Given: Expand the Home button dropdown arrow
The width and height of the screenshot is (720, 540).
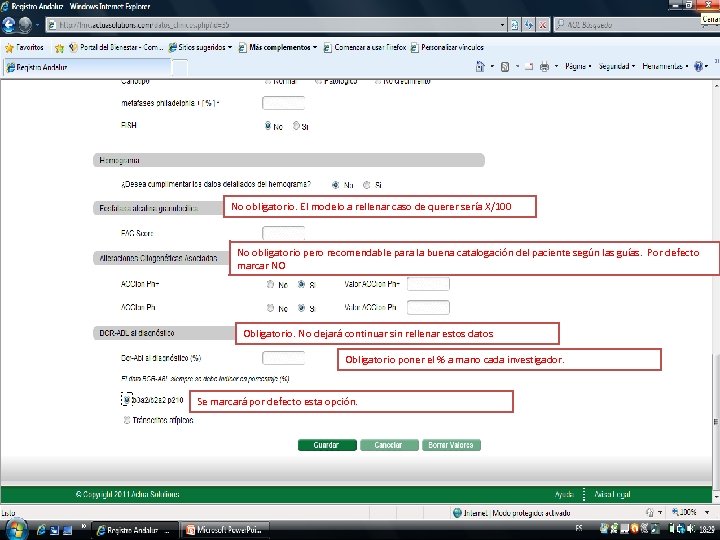Looking at the screenshot, I should click(492, 67).
